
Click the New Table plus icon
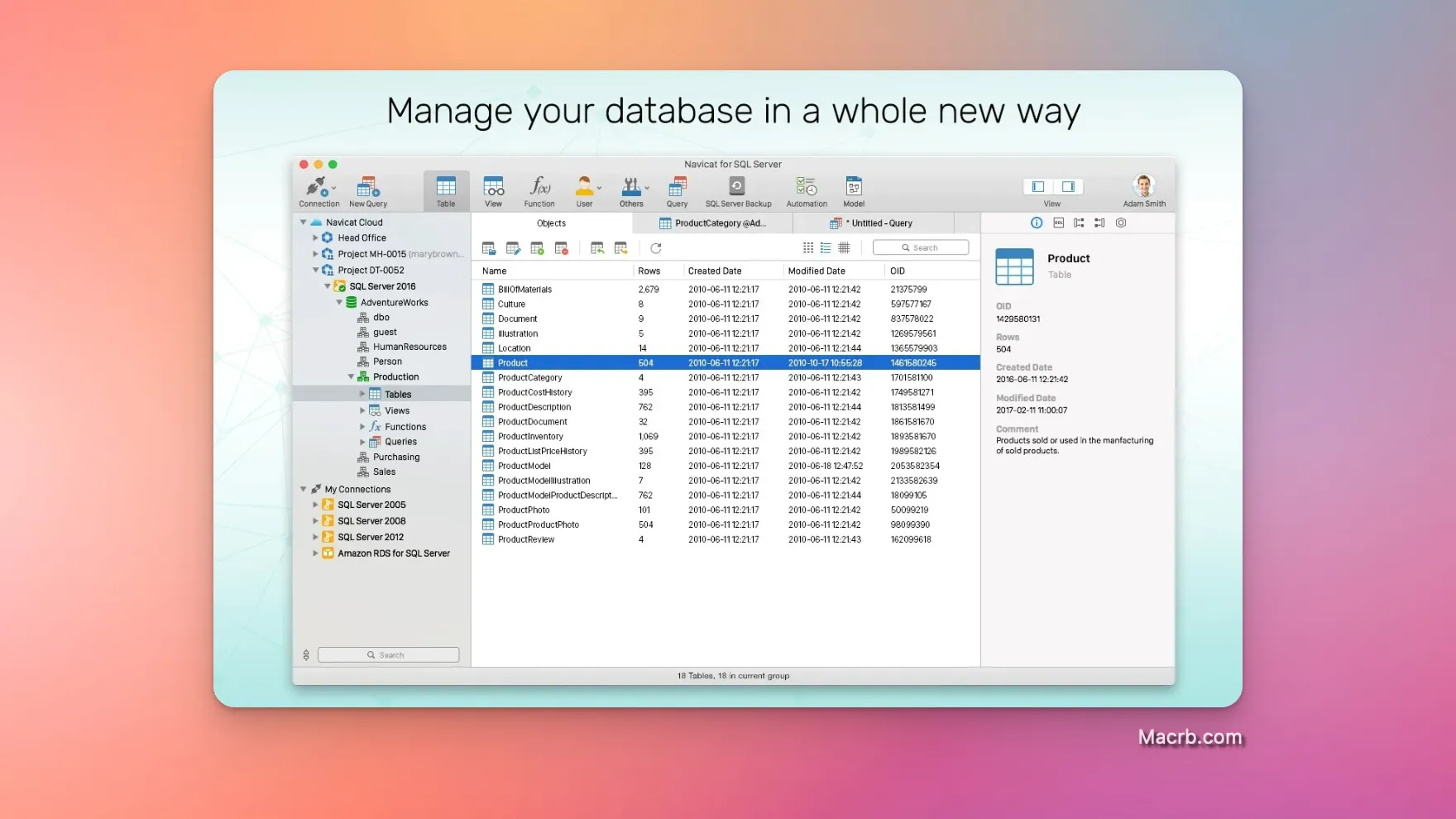pos(537,248)
